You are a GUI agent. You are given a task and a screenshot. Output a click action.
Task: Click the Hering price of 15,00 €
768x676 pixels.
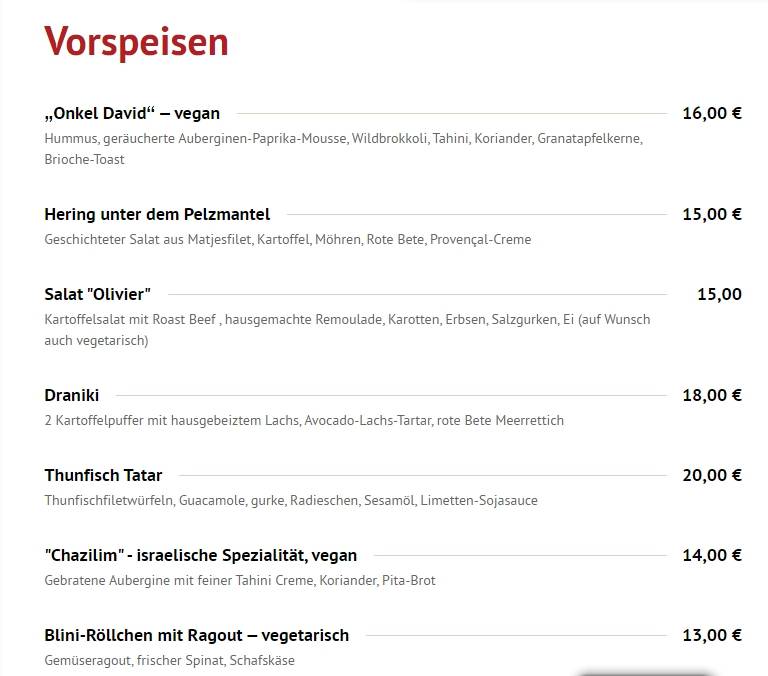point(712,214)
